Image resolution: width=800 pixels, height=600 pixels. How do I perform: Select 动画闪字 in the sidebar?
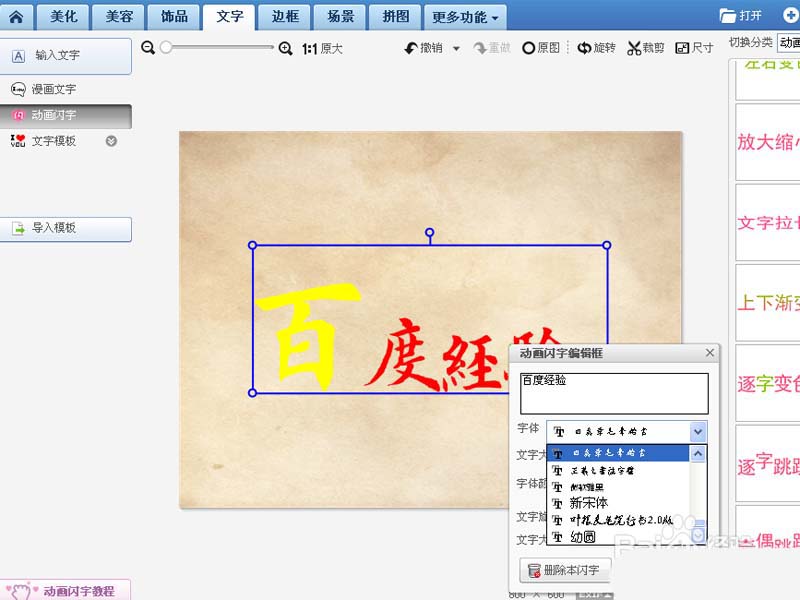(65, 116)
